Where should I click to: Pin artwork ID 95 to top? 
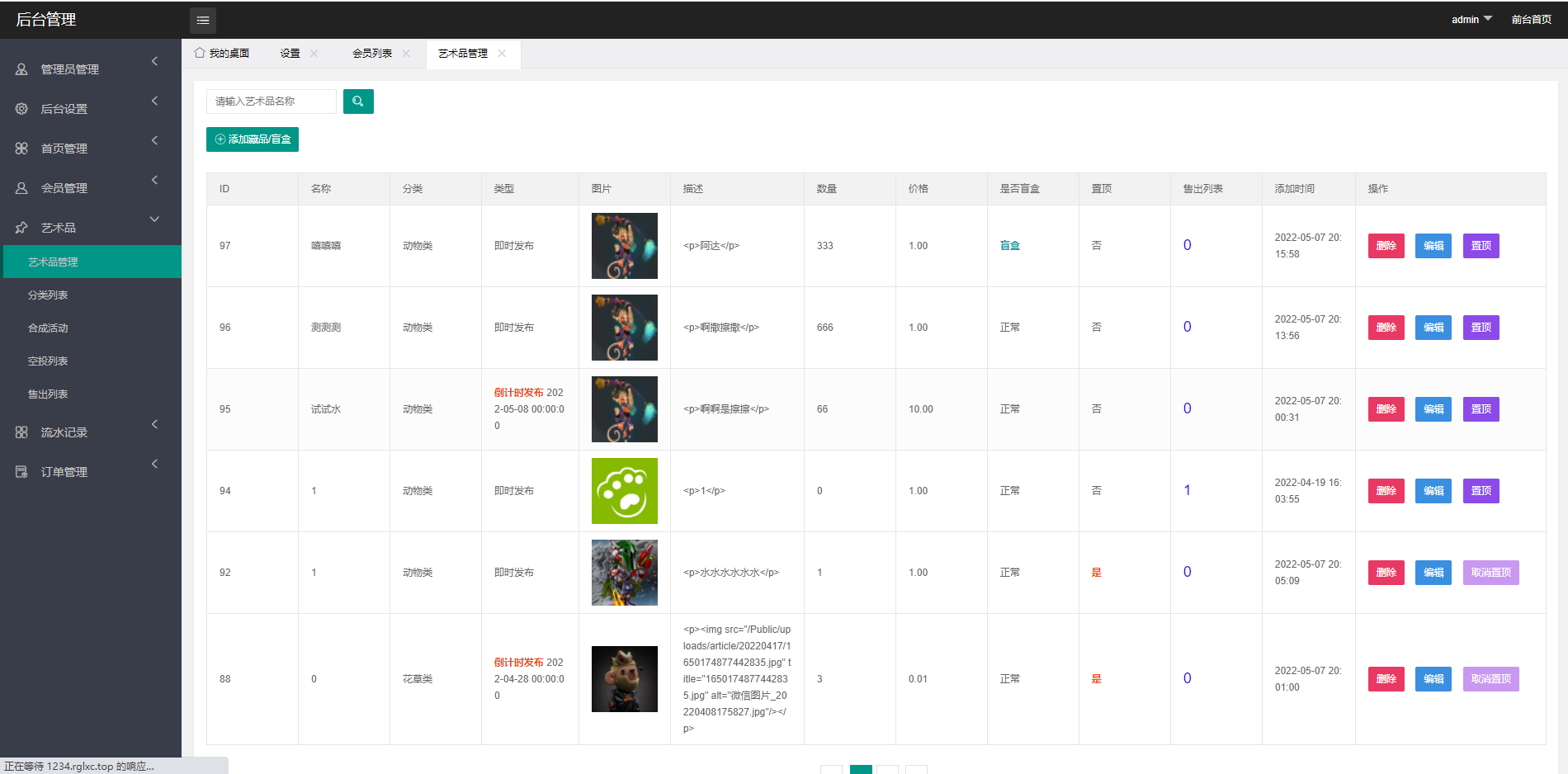1481,409
